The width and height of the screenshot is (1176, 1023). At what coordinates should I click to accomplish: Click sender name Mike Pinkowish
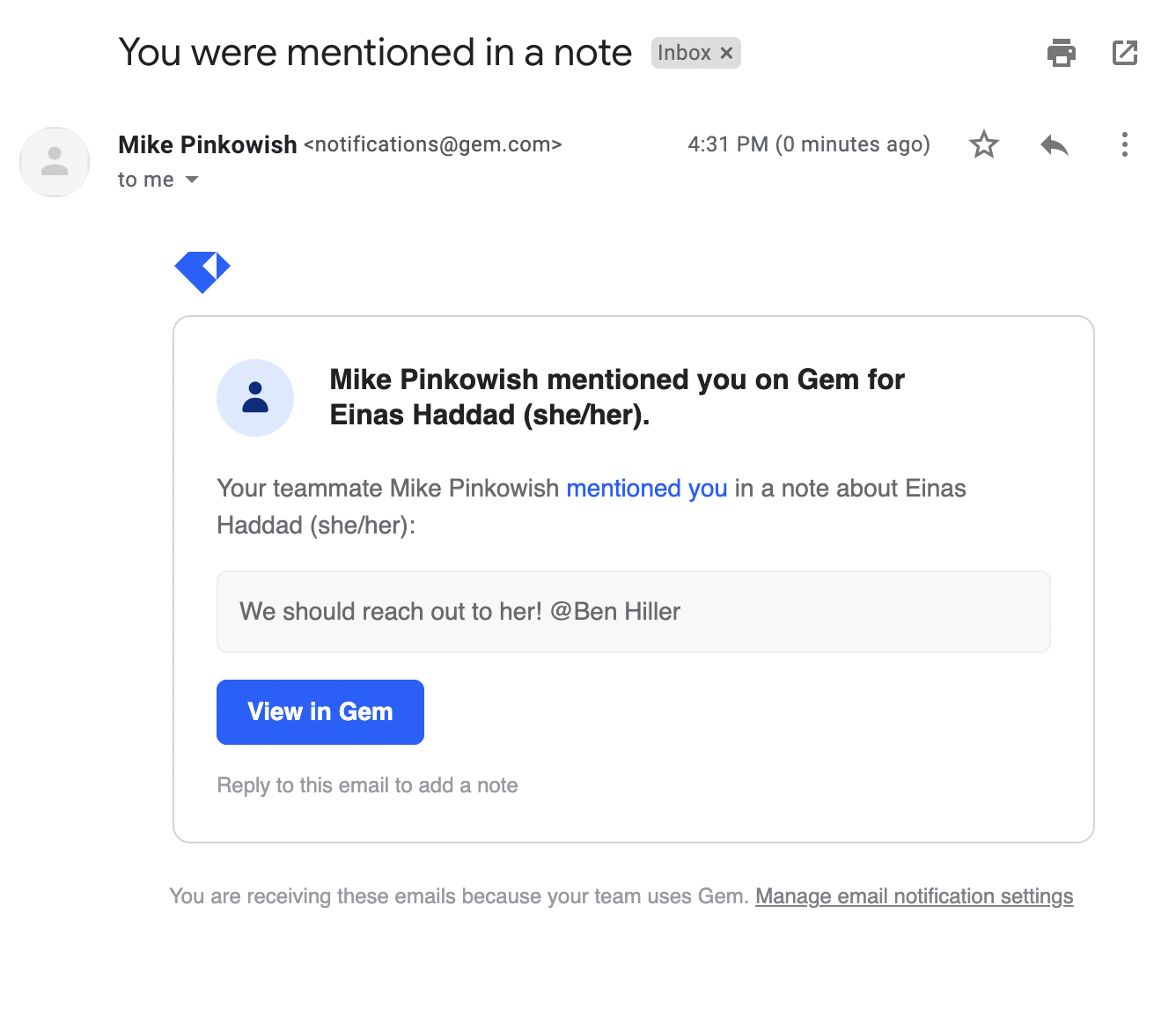point(208,144)
